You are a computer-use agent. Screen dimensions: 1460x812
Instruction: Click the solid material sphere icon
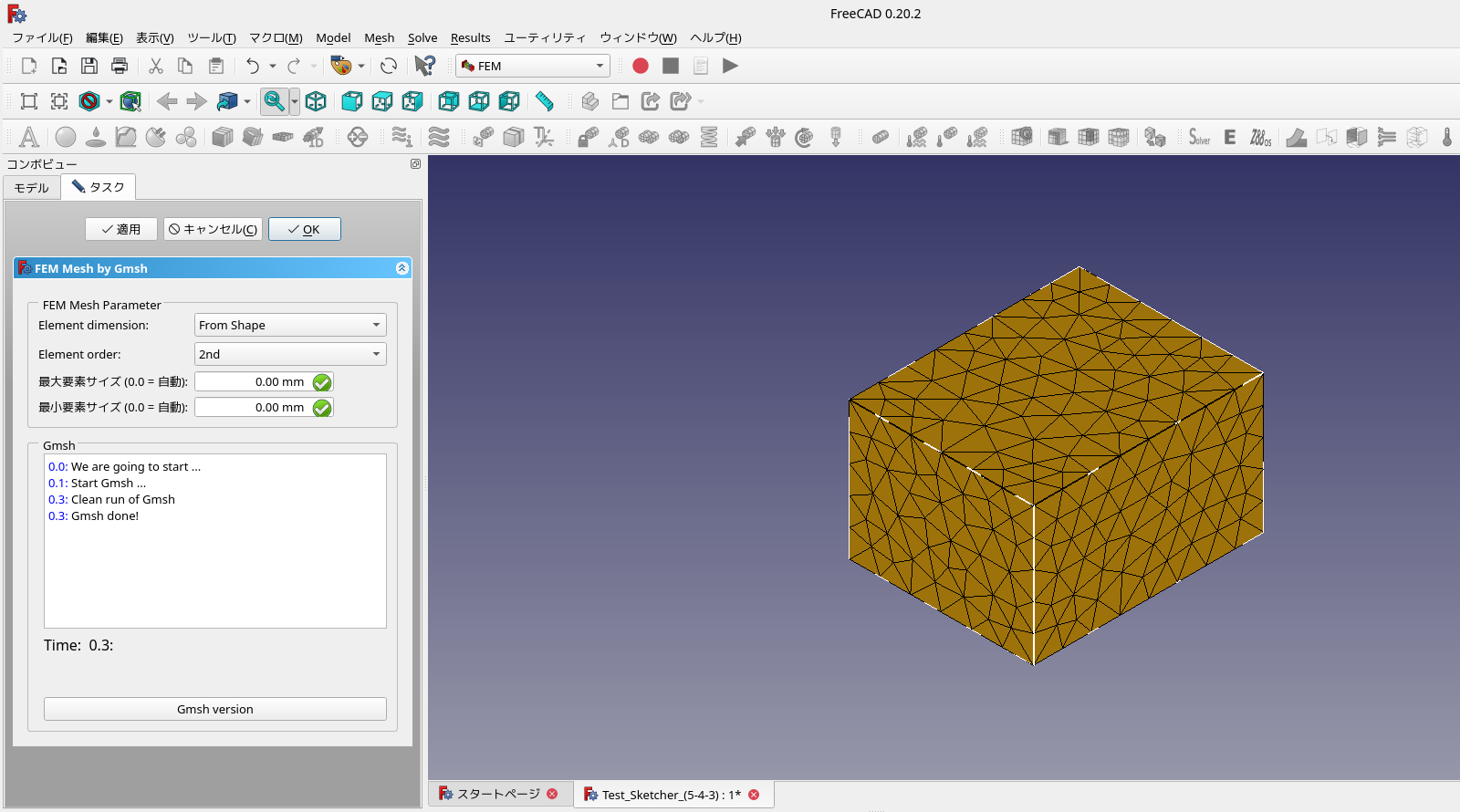(x=66, y=137)
